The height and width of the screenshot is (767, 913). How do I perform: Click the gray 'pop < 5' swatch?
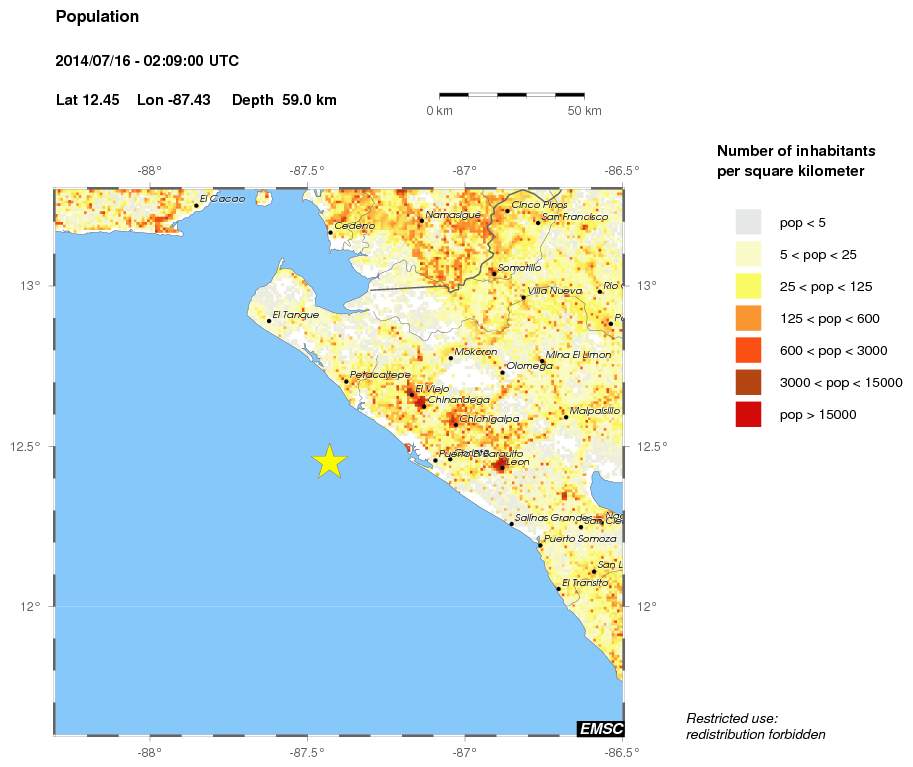coord(748,222)
